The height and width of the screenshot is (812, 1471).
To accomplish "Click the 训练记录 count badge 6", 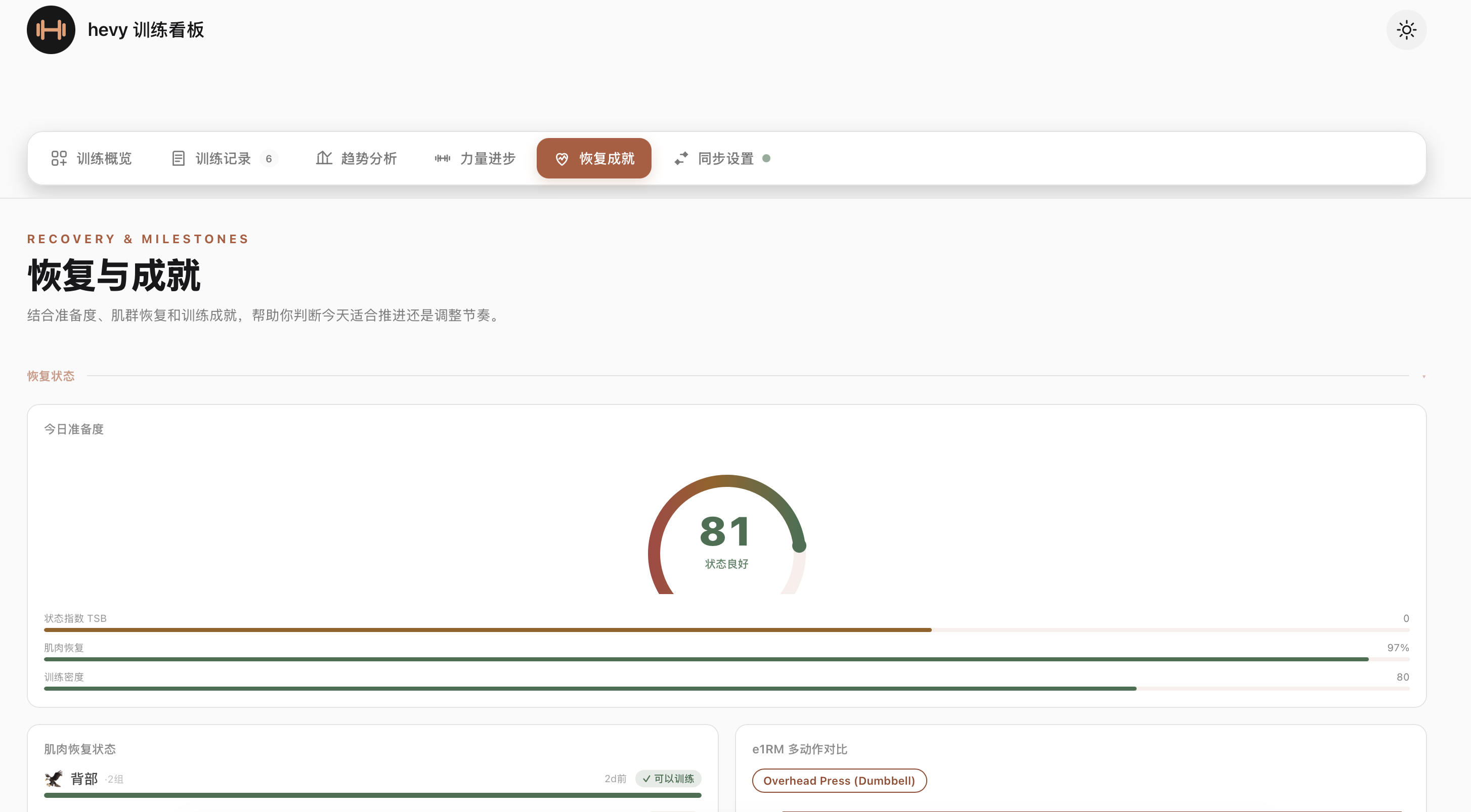I will (269, 159).
